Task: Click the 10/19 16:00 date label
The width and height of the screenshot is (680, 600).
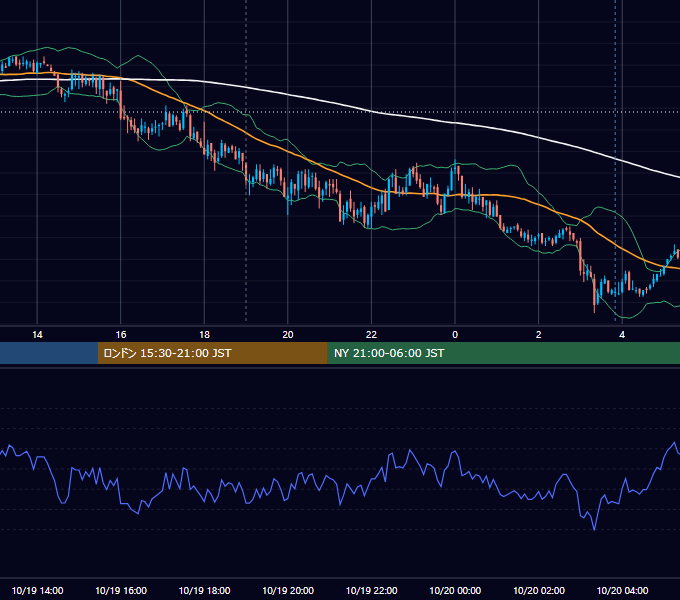Action: tap(121, 590)
